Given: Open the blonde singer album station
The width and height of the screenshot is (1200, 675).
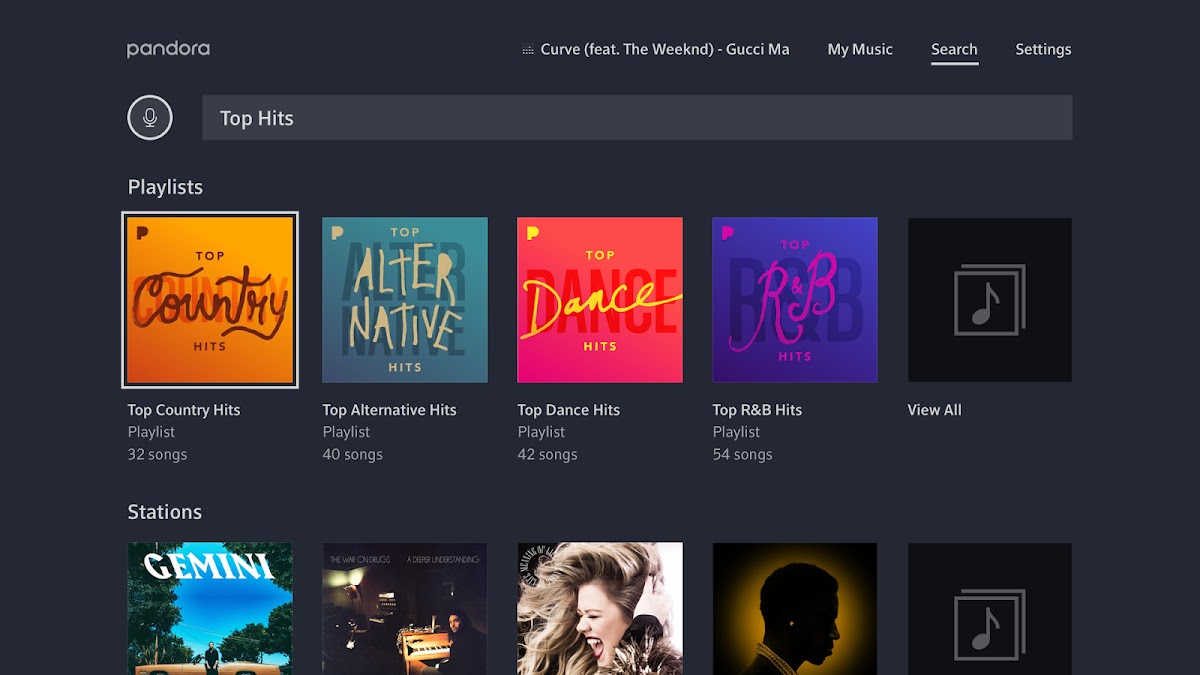Looking at the screenshot, I should [600, 608].
